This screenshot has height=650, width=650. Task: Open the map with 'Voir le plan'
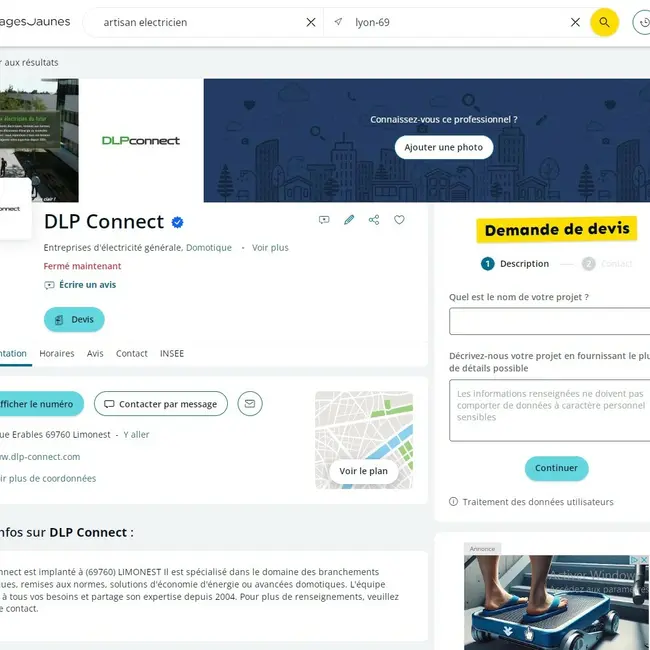[x=364, y=471]
